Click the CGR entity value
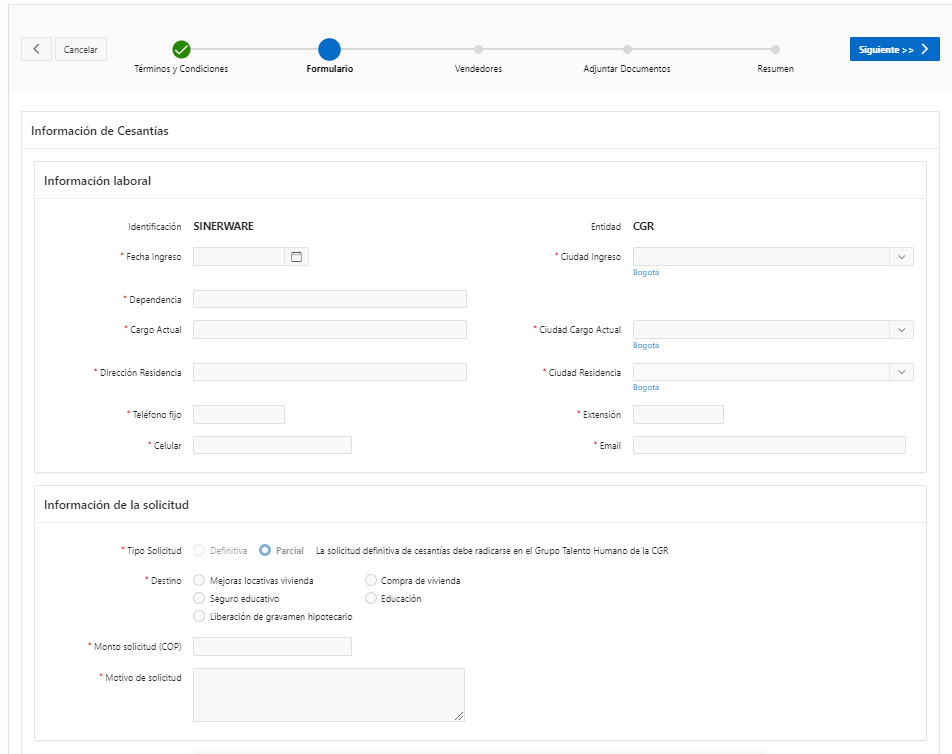Image resolution: width=952 pixels, height=754 pixels. 644,226
